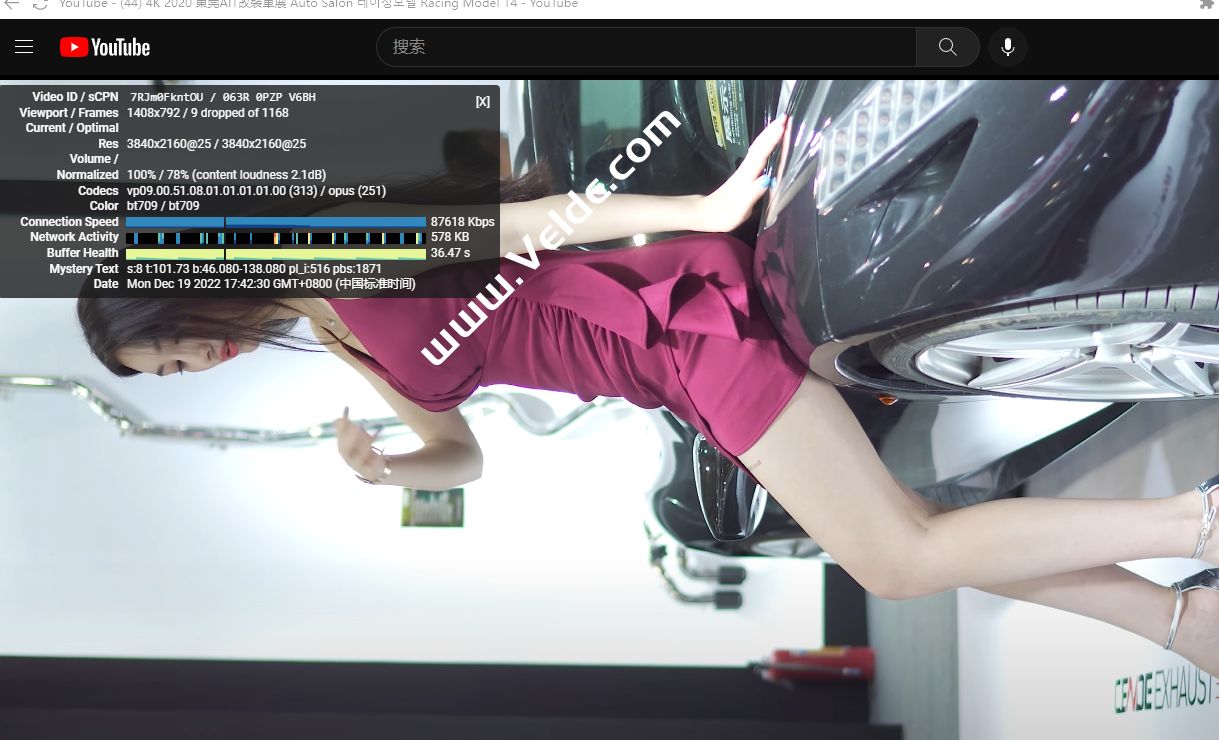Viewport: 1219px width, 740px height.
Task: Open the browser extensions puzzle icon
Action: 1206,4
